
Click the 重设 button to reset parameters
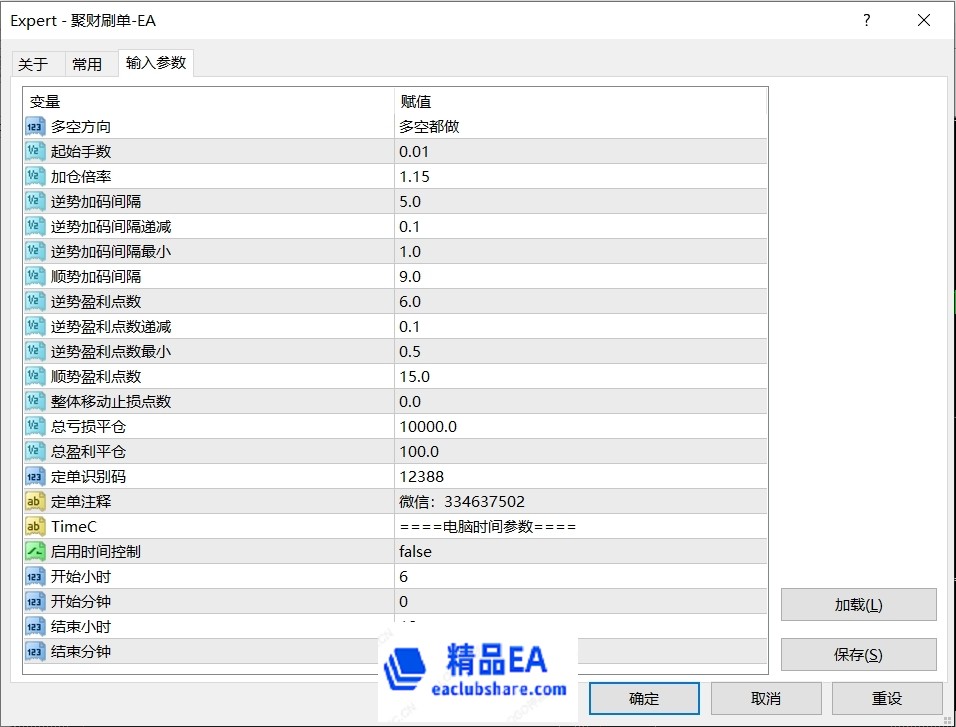887,698
